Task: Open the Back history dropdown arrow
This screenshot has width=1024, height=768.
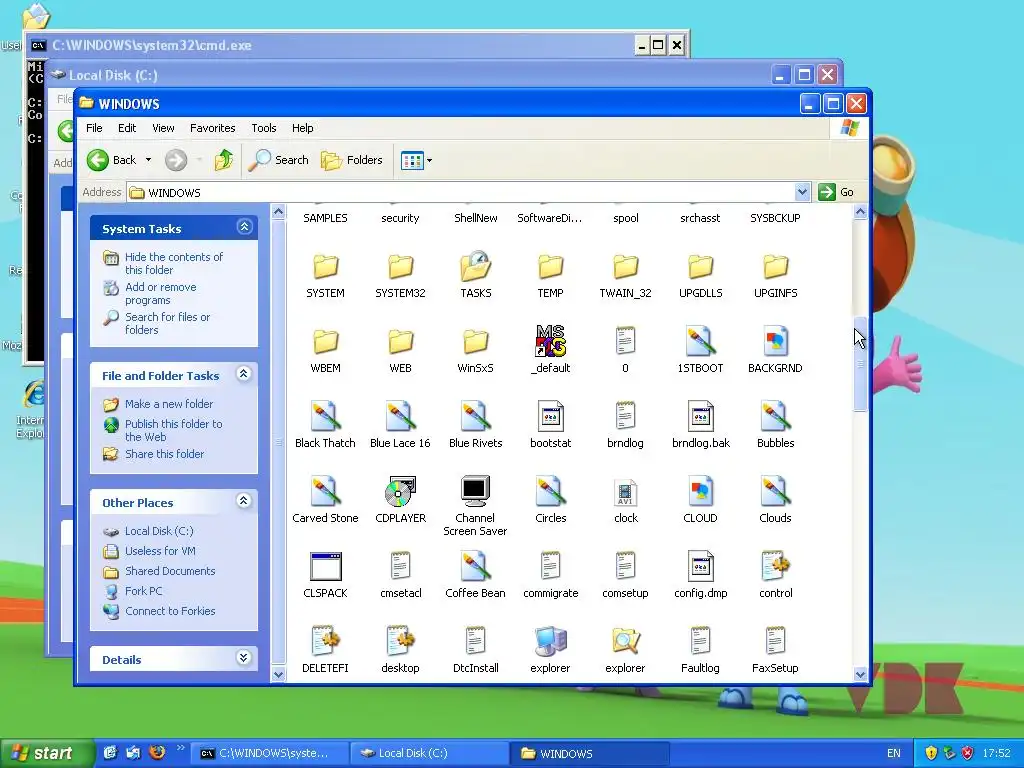Action: point(148,160)
